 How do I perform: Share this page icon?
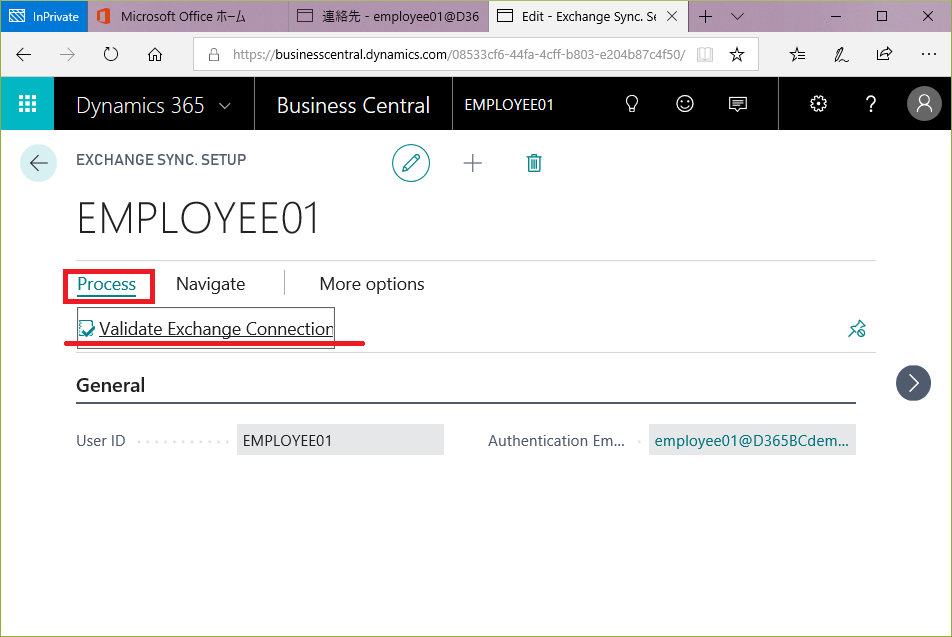pos(885,55)
